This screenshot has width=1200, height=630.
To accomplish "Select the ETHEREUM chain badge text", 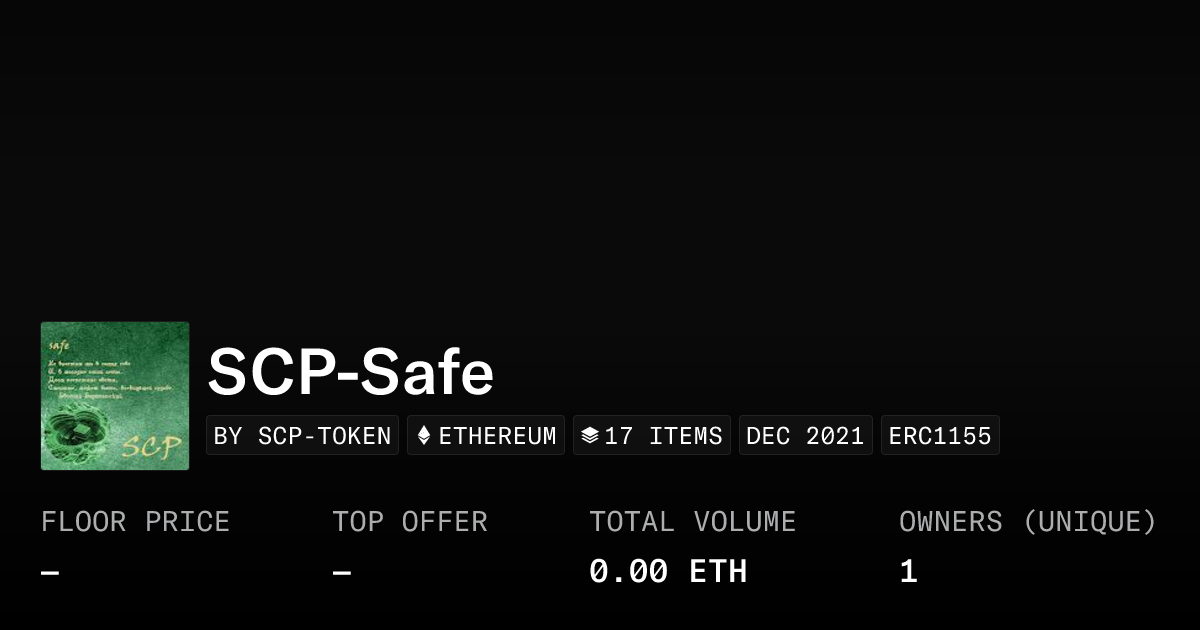I will click(x=497, y=436).
